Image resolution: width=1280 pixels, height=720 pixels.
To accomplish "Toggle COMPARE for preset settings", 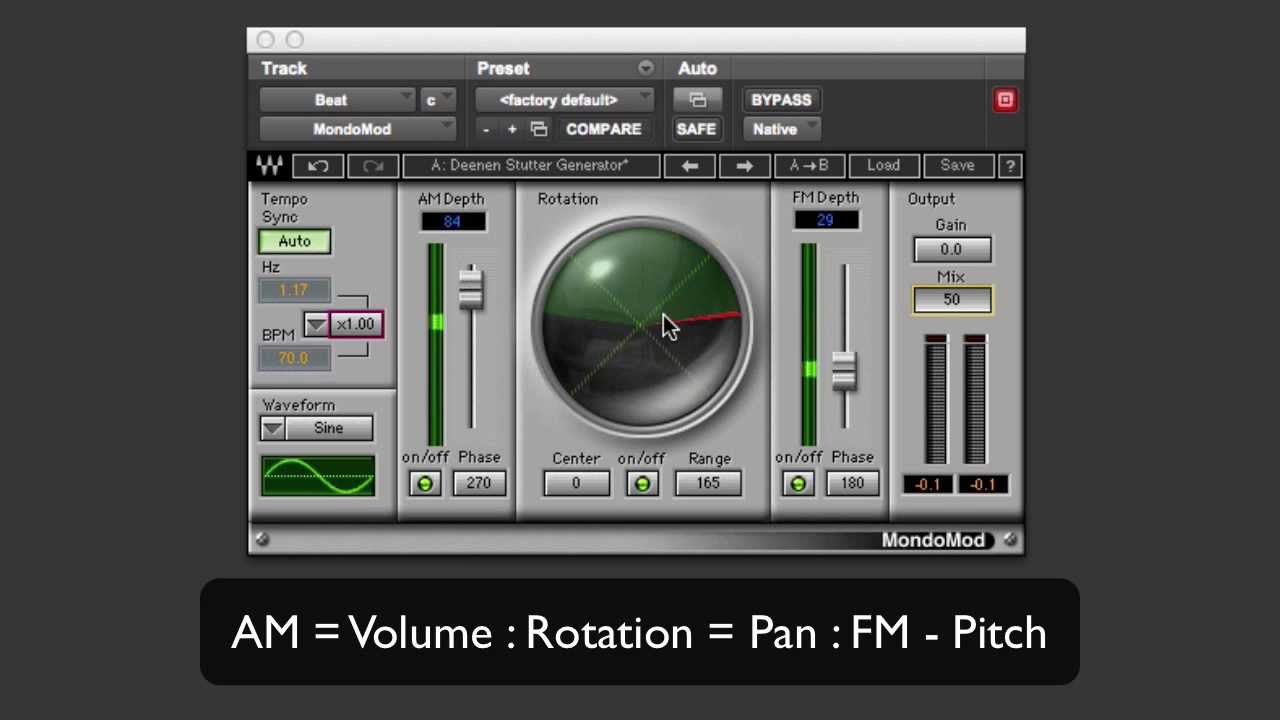I will click(x=603, y=129).
